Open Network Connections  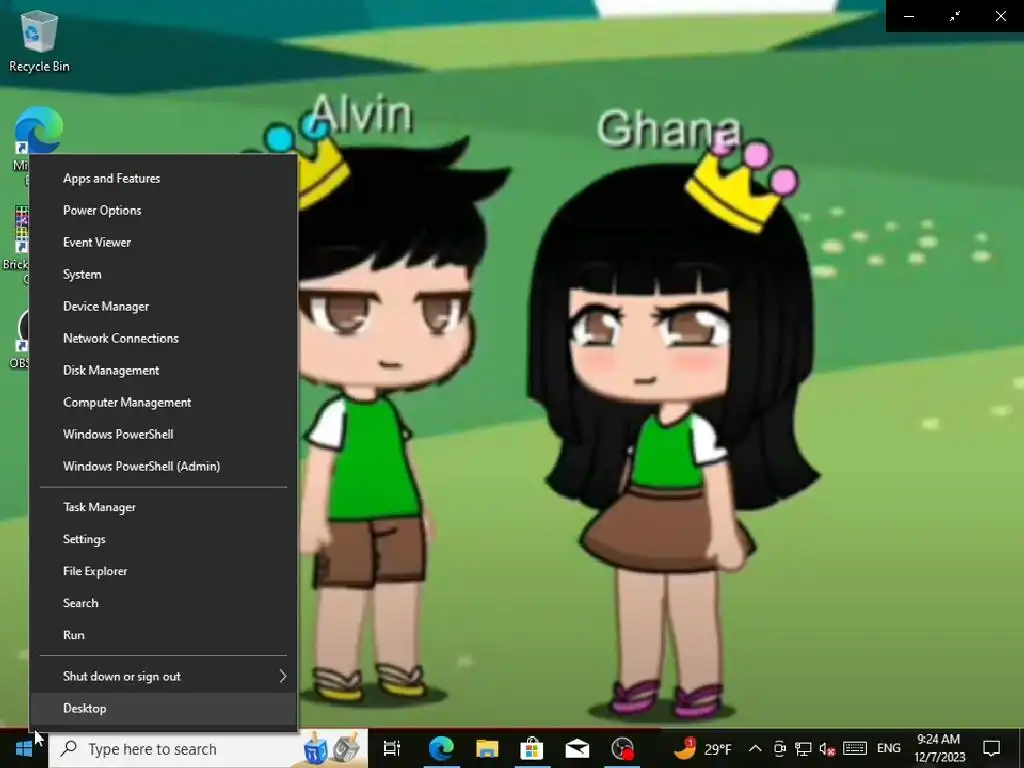pyautogui.click(x=163, y=338)
